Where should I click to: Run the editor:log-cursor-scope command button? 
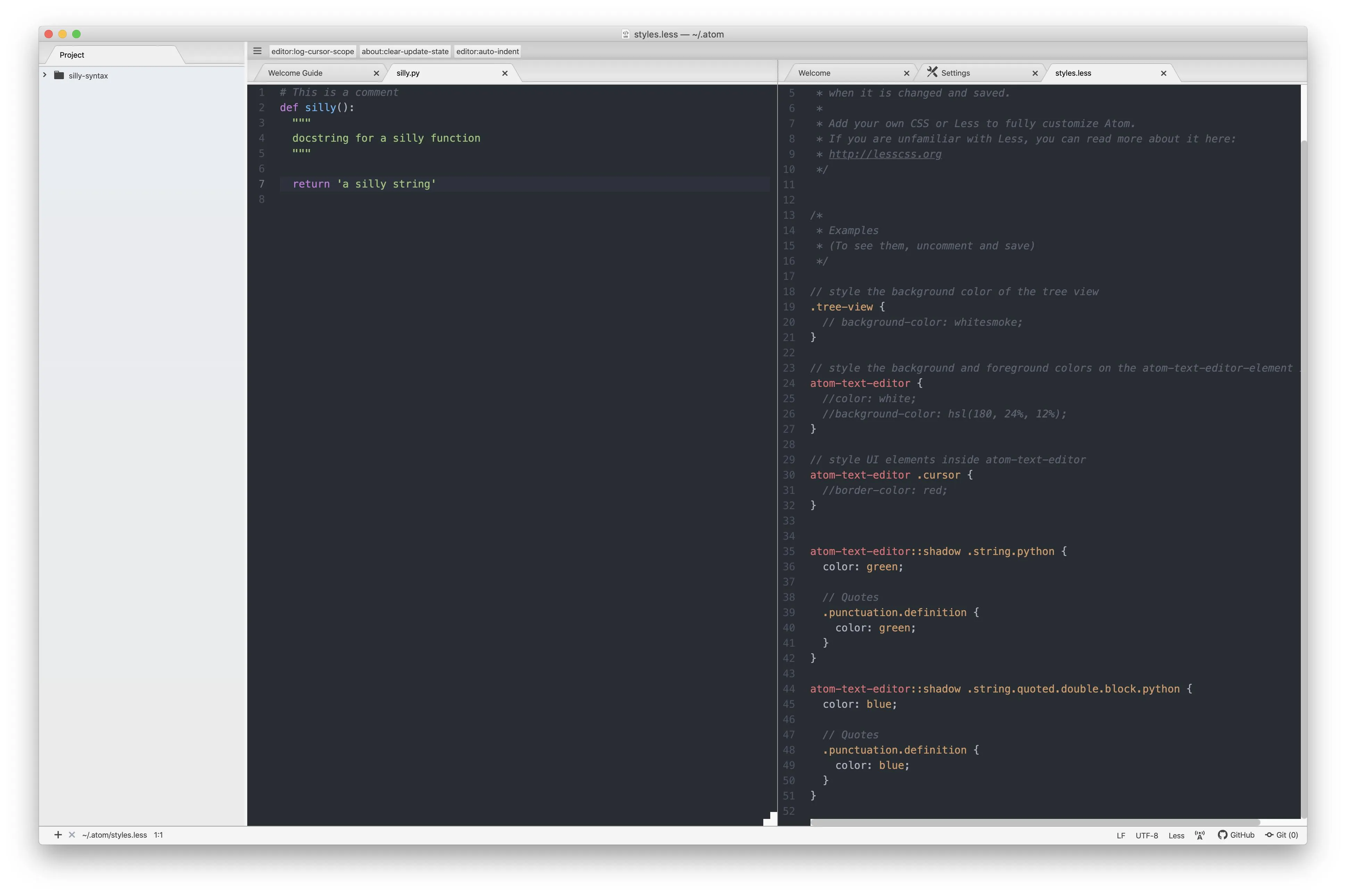[x=313, y=51]
